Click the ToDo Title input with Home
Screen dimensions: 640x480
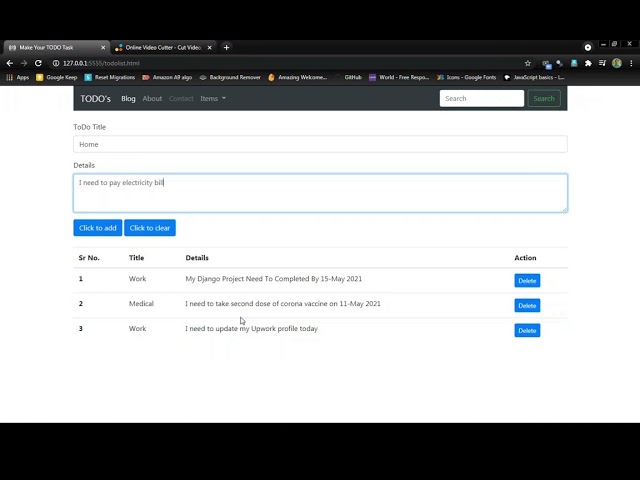click(320, 144)
